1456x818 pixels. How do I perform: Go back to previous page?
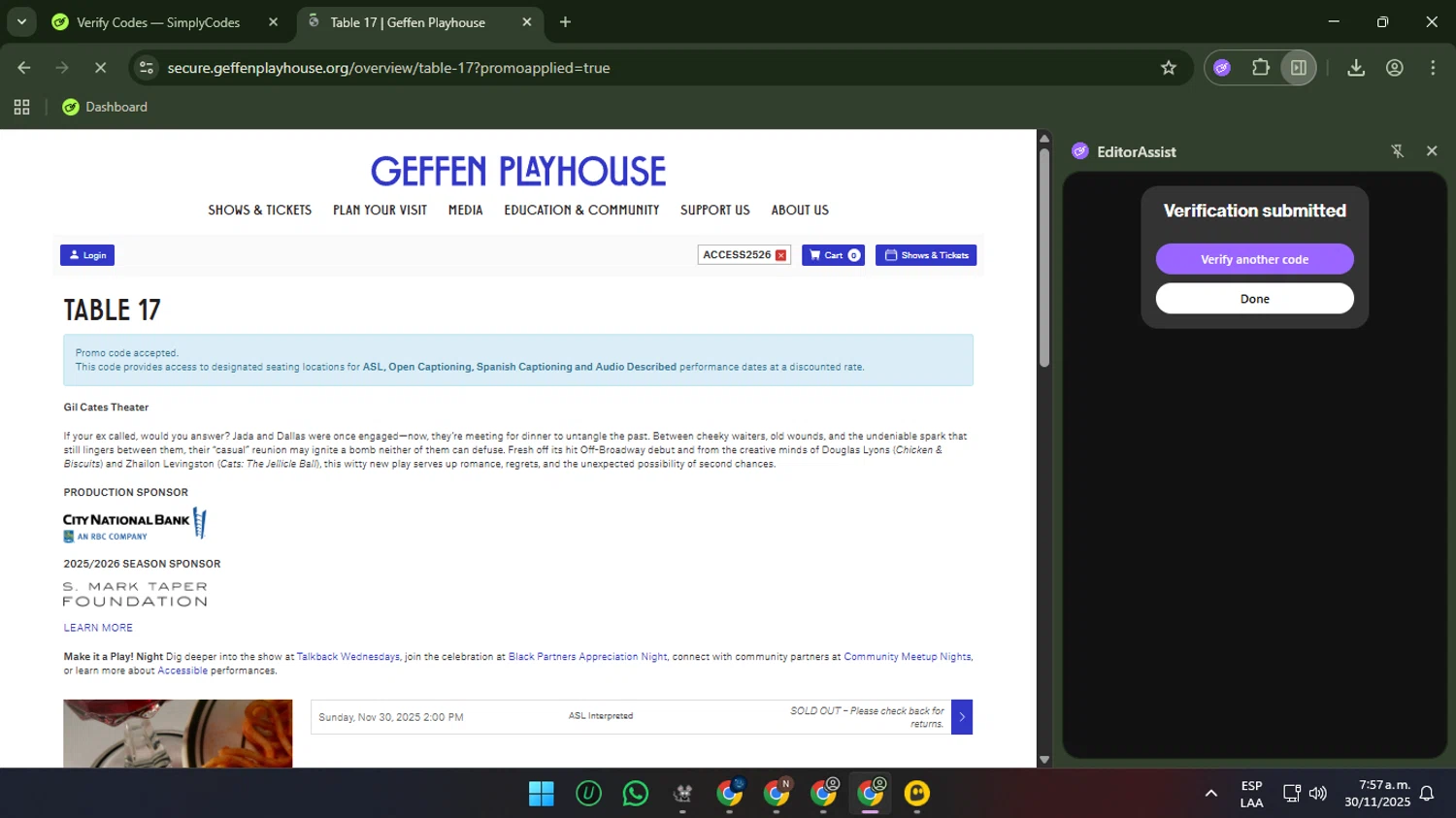[24, 68]
